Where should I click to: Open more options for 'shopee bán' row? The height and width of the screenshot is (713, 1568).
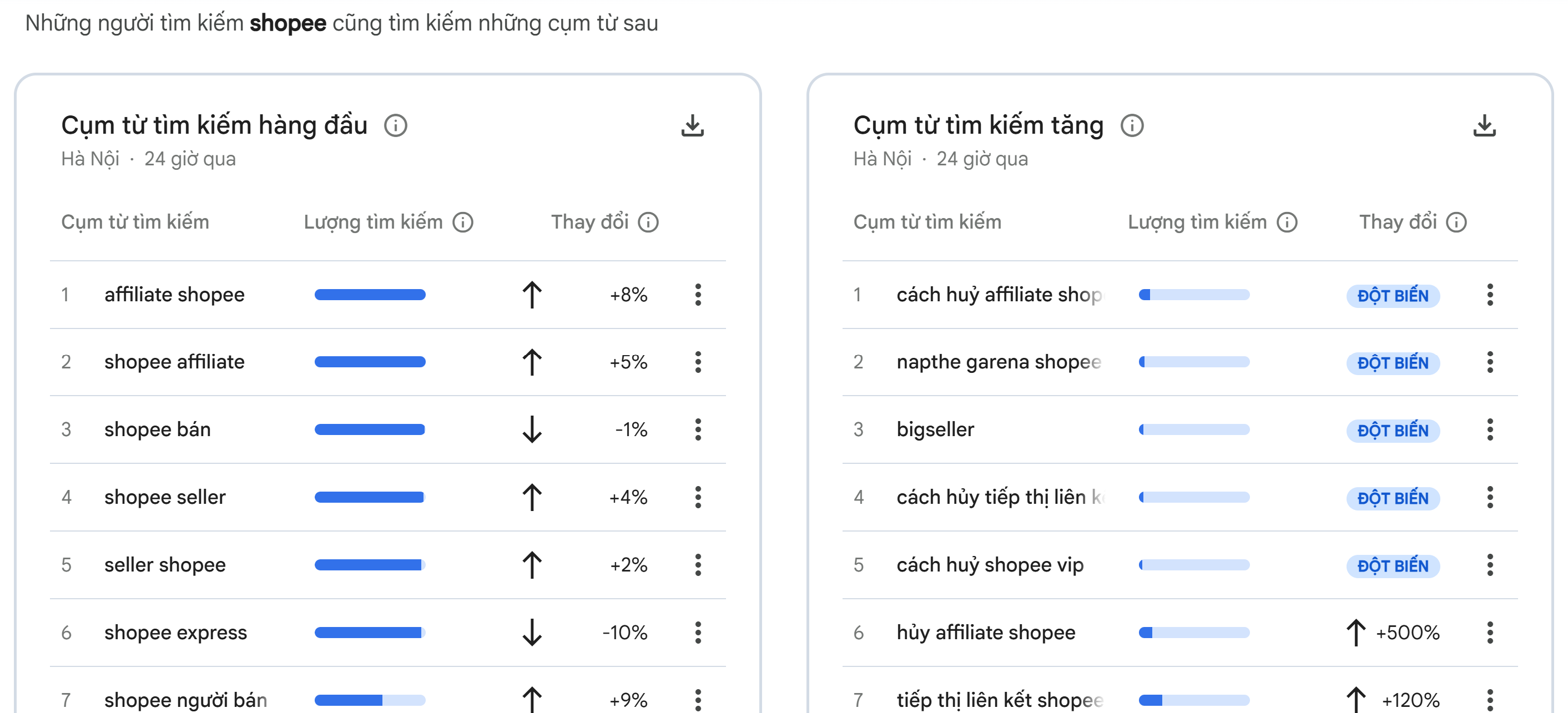[698, 430]
